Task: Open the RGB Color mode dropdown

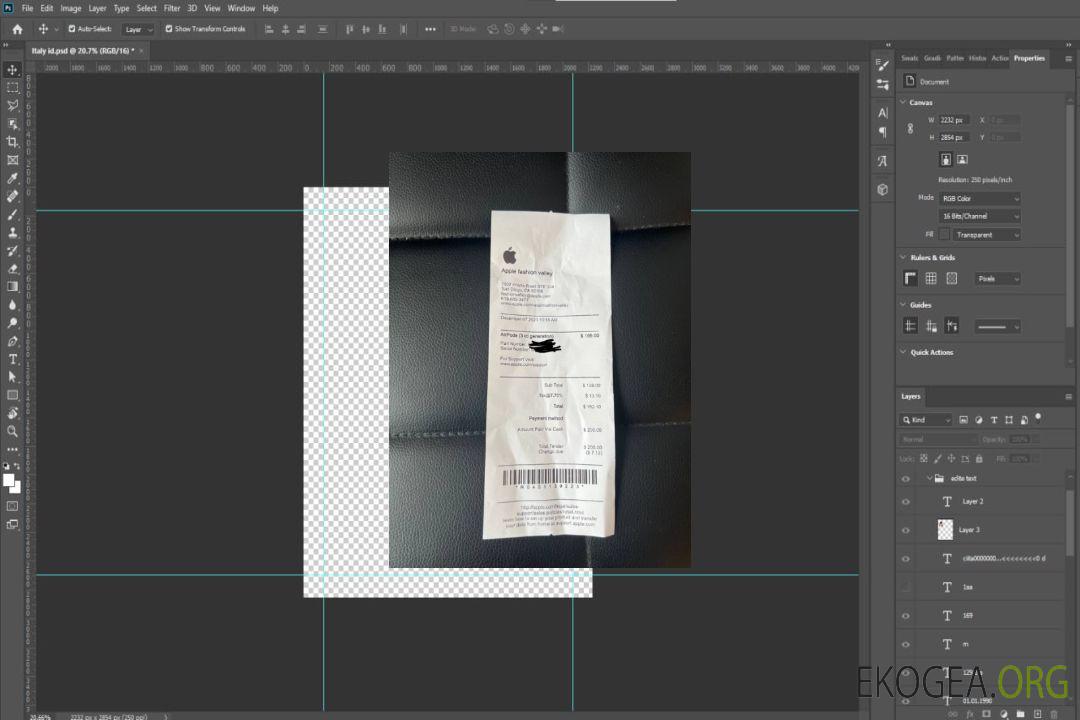Action: [x=980, y=198]
